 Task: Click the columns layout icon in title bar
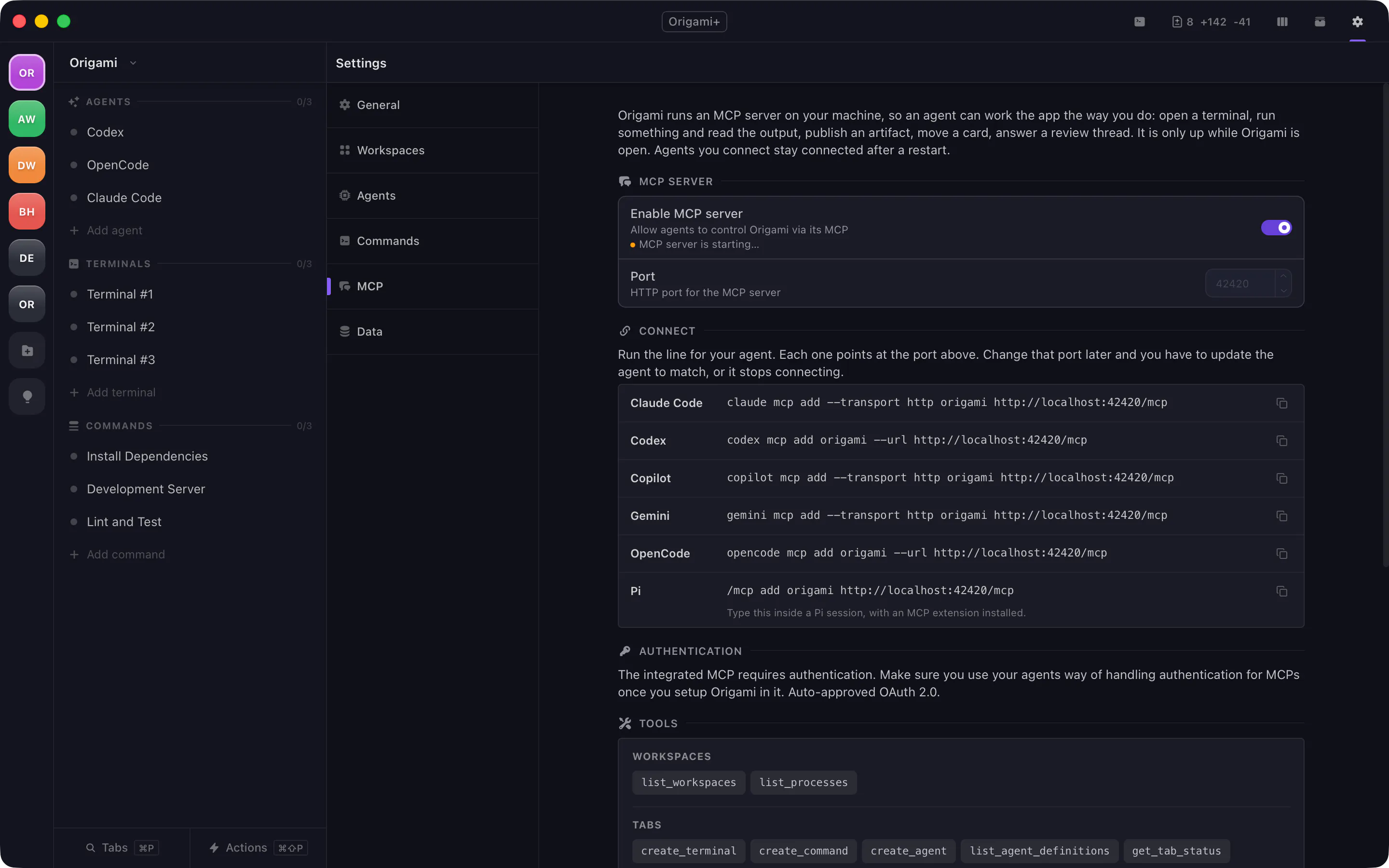click(1282, 22)
